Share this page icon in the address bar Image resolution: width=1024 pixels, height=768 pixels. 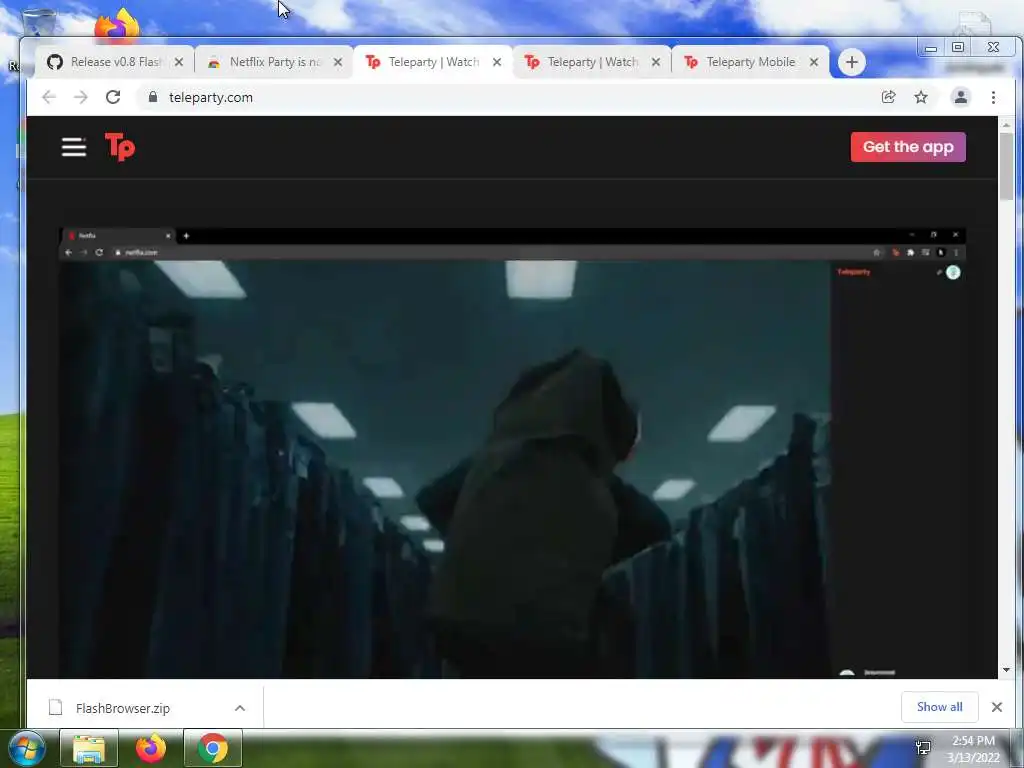888,97
